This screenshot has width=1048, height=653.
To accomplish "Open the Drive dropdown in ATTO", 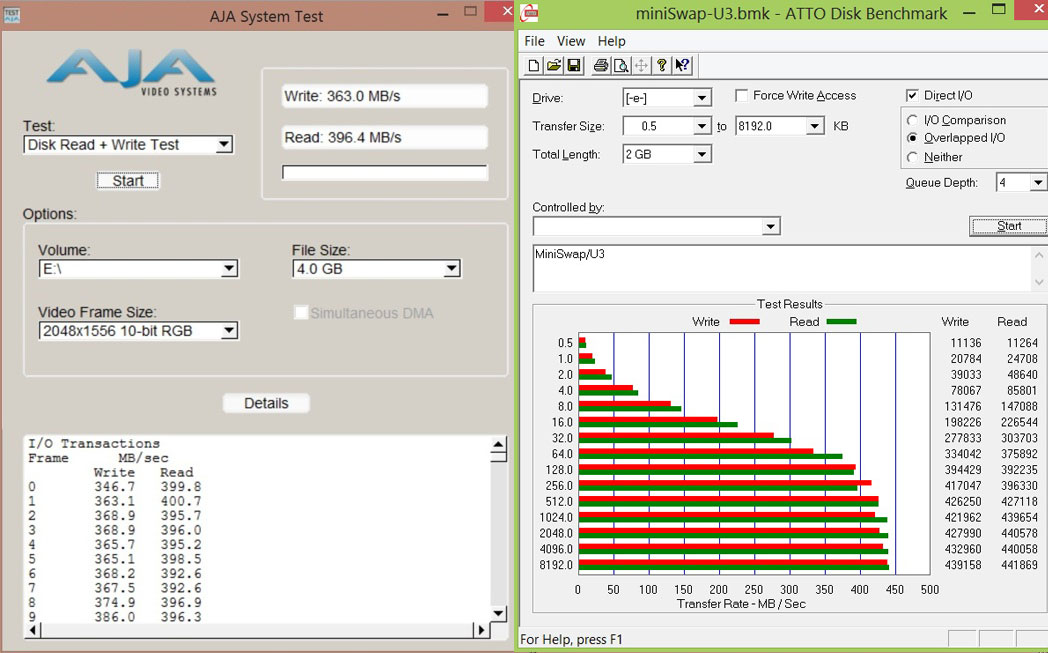I will pos(701,98).
